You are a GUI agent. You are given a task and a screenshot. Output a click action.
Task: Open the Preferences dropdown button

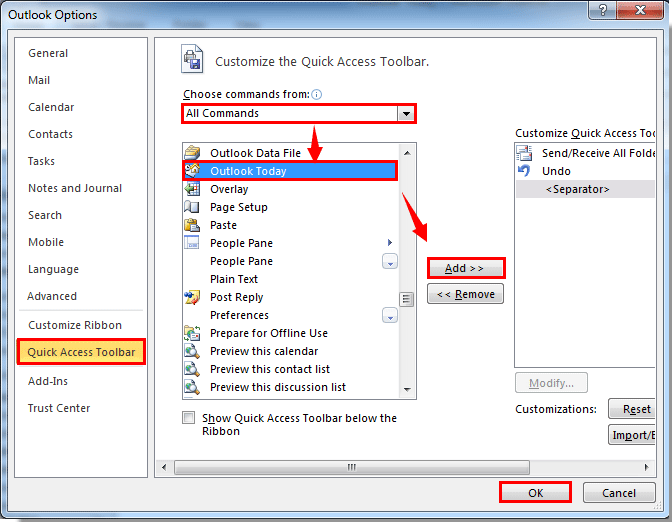[x=390, y=315]
